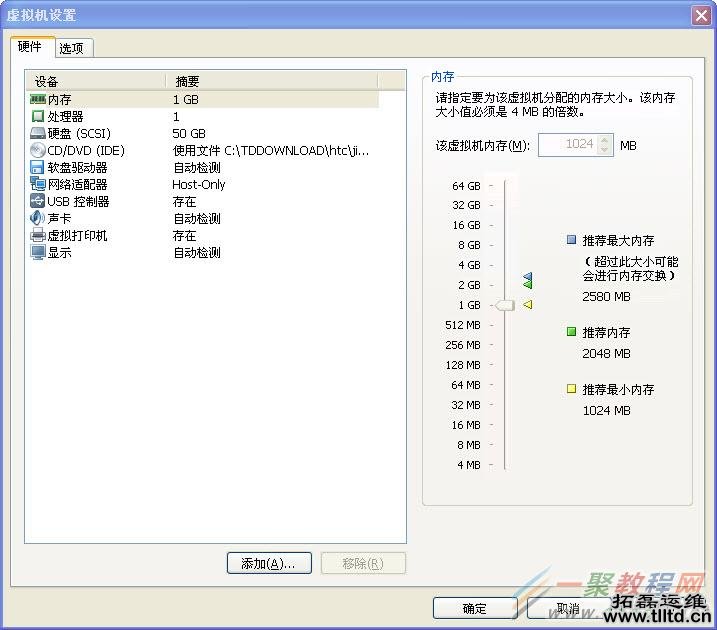This screenshot has width=717, height=630.
Task: Click the 2580 MB maximum memory value
Action: click(x=606, y=297)
